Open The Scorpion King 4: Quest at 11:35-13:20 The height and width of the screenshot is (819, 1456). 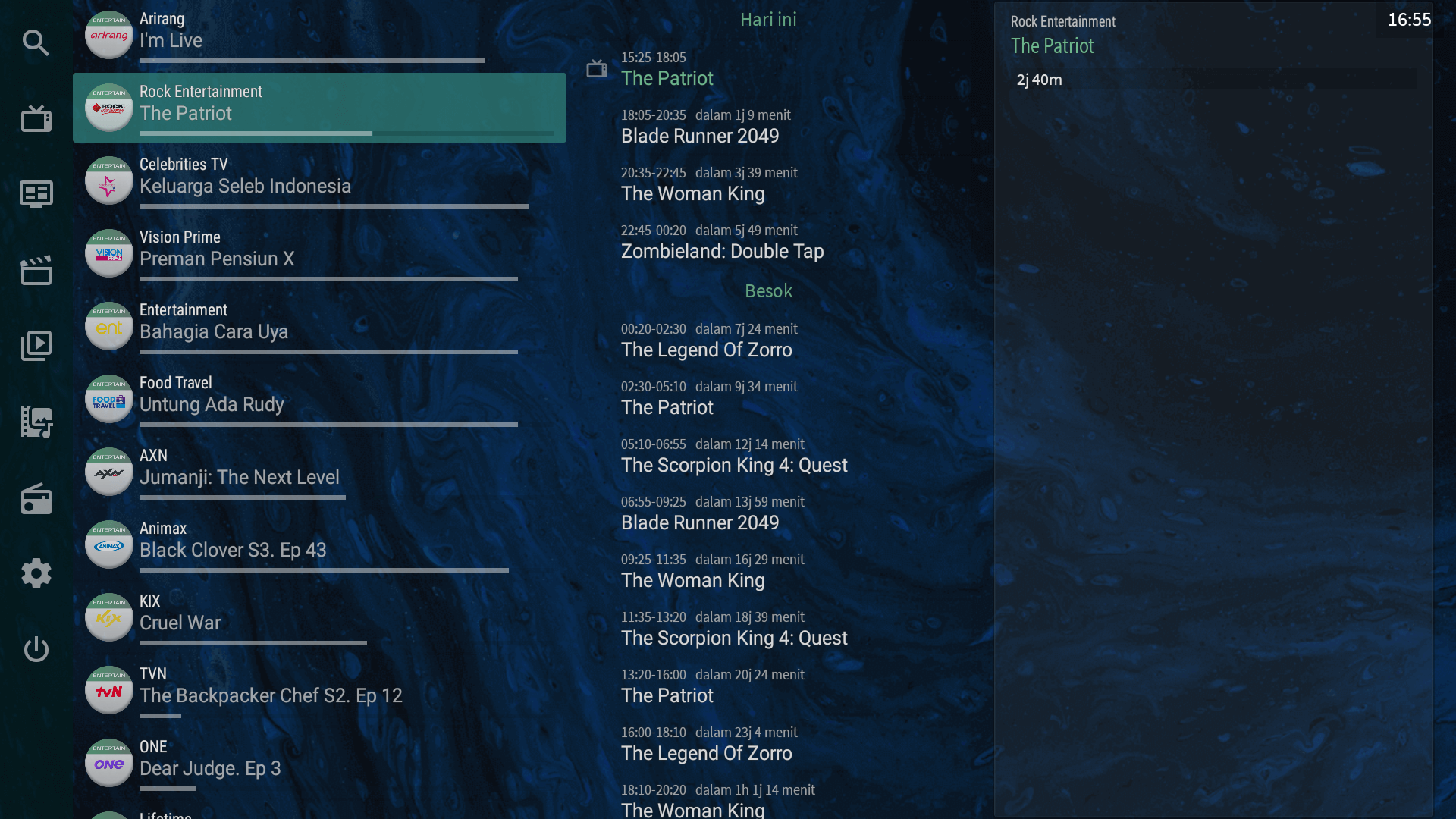point(768,628)
